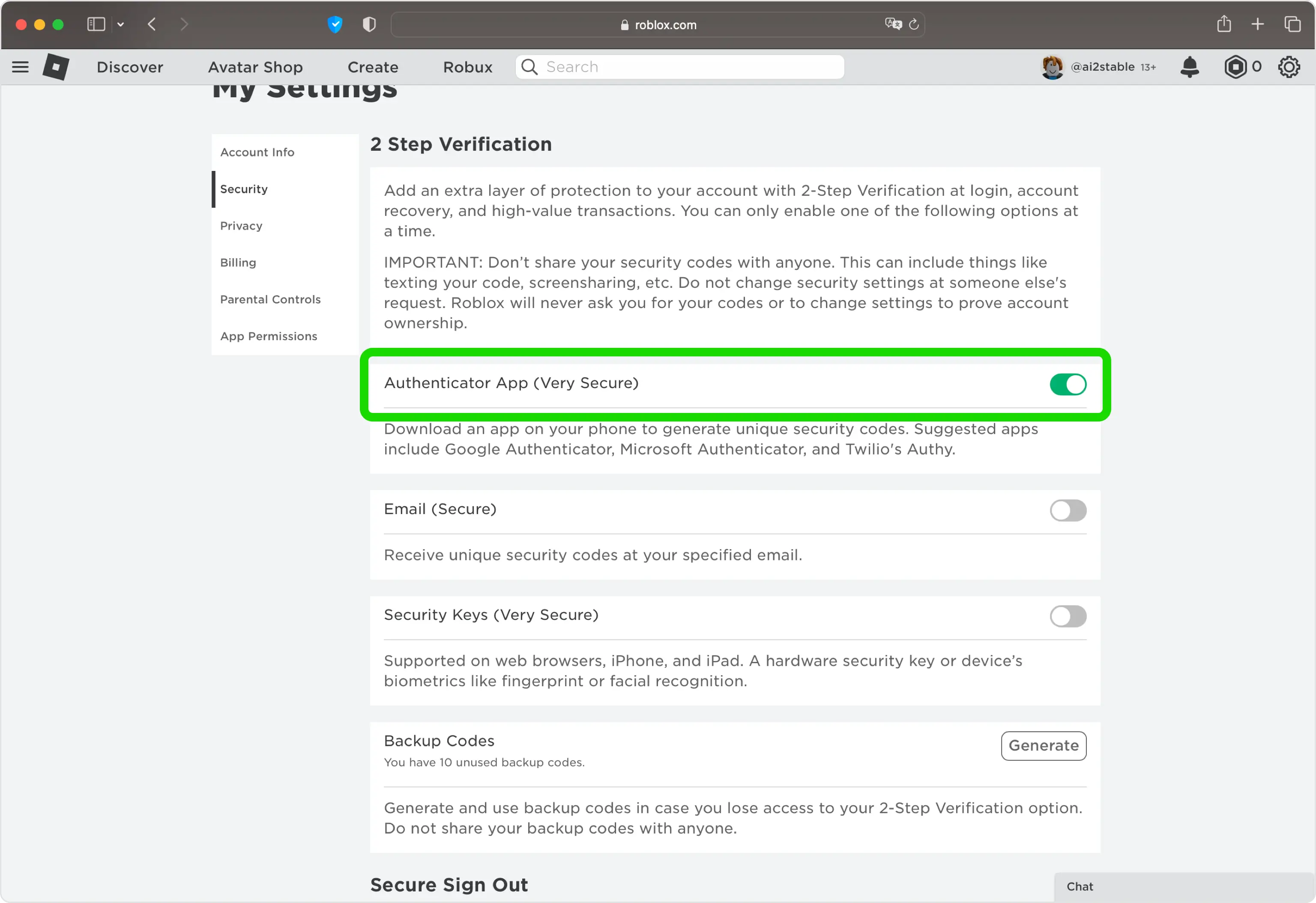Enable Security Keys 2-Step Verification toggle
Viewport: 1316px width, 903px height.
[1067, 615]
